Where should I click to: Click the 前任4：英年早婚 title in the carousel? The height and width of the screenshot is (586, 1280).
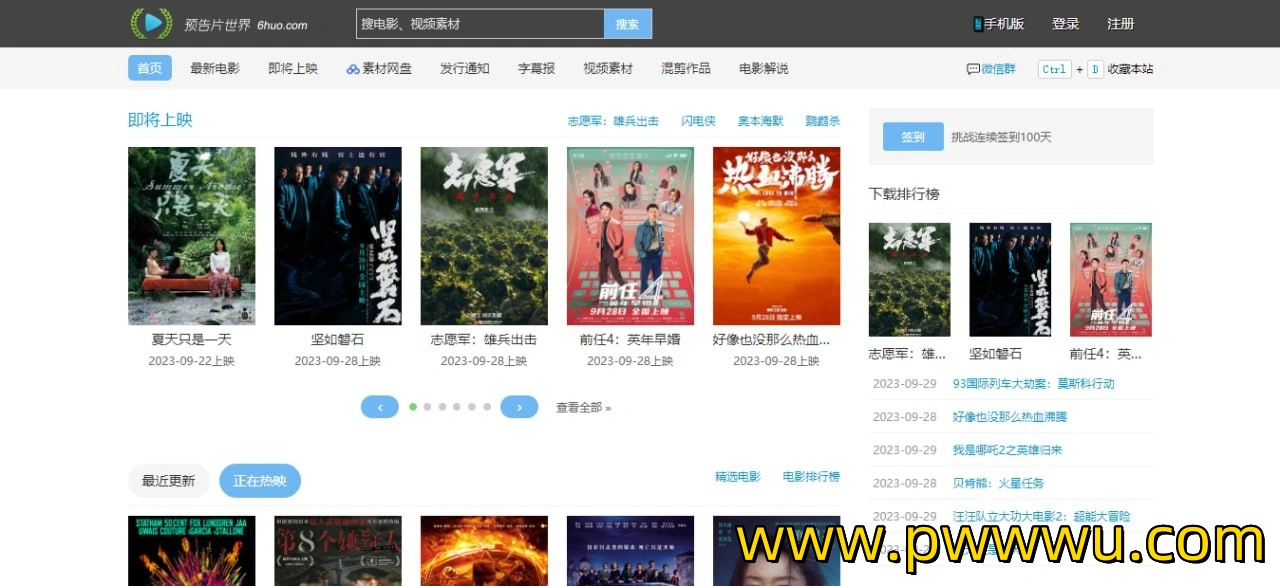coord(630,340)
